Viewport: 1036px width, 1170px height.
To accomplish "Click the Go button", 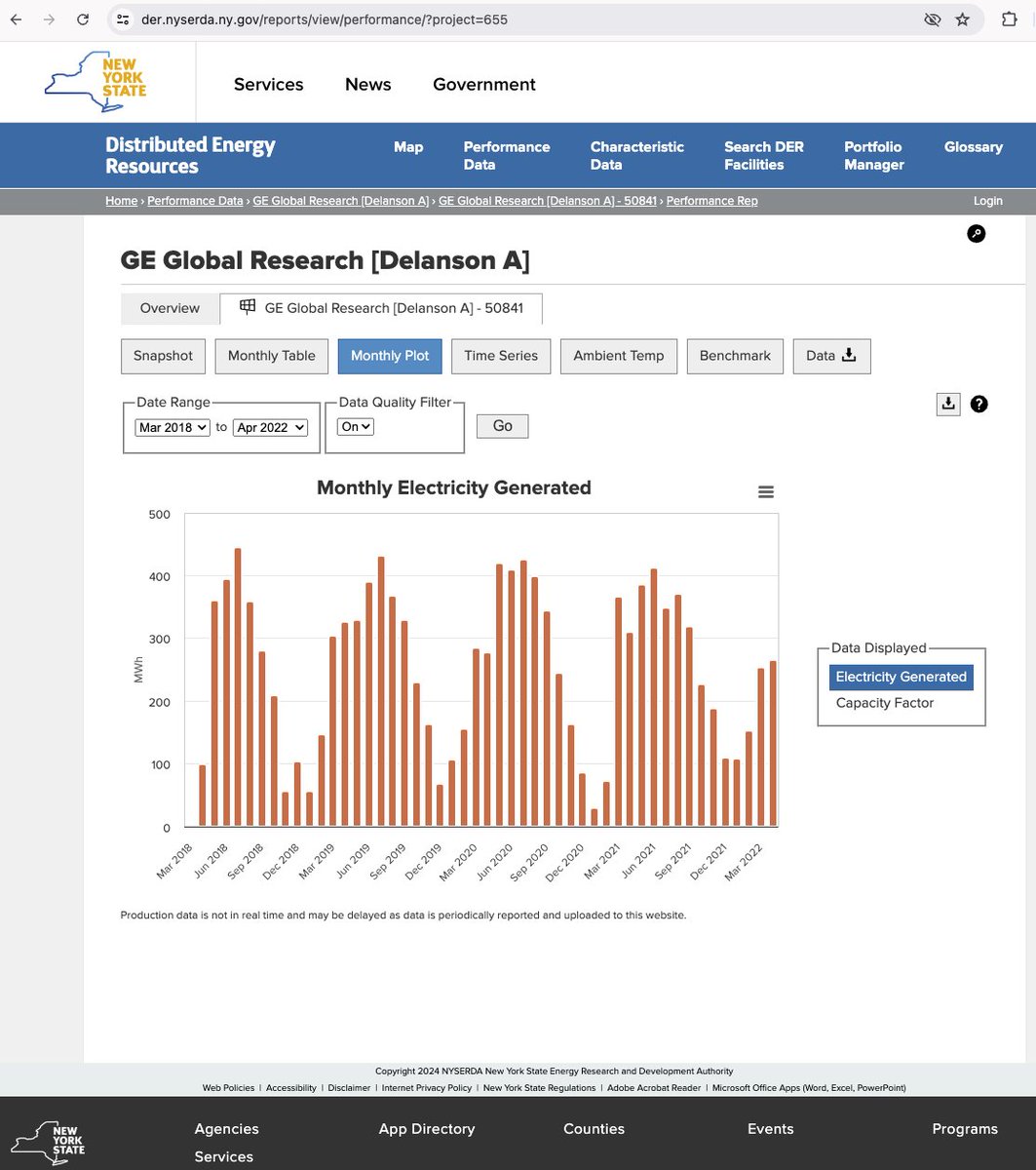I will point(503,426).
